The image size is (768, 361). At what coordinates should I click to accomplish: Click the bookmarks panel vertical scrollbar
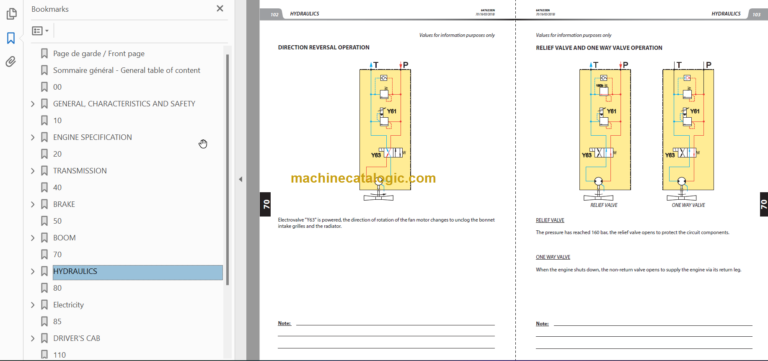tap(227, 169)
